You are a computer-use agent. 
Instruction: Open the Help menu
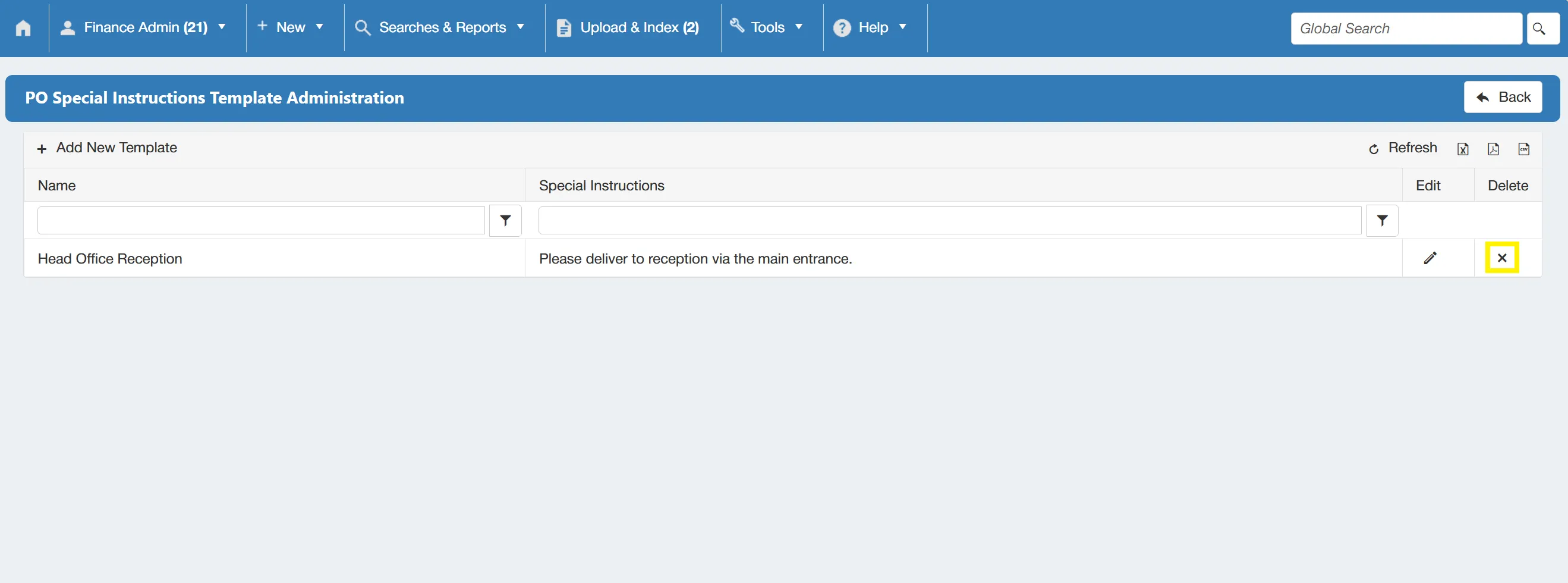(x=870, y=27)
